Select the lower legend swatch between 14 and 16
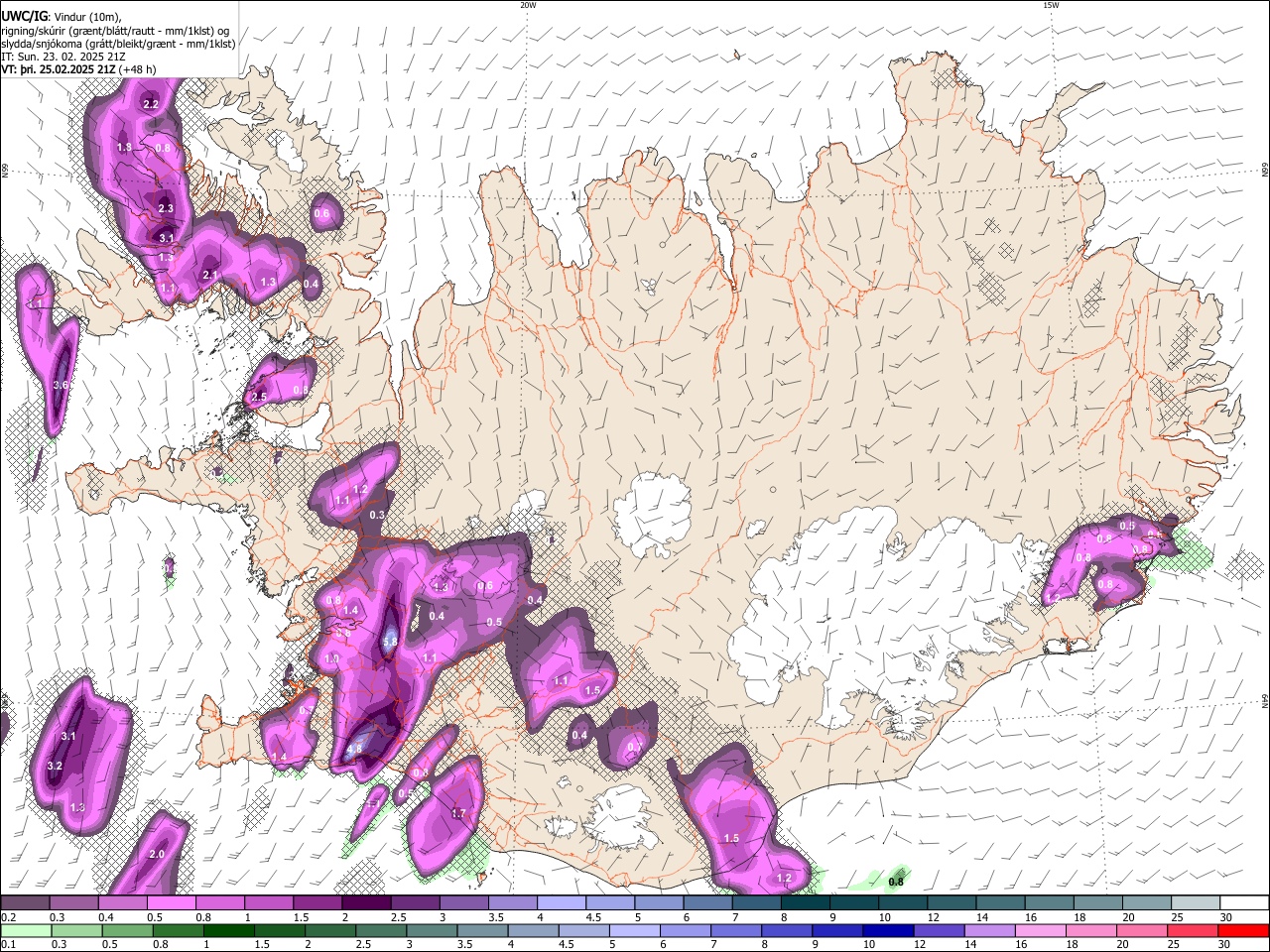 click(989, 930)
